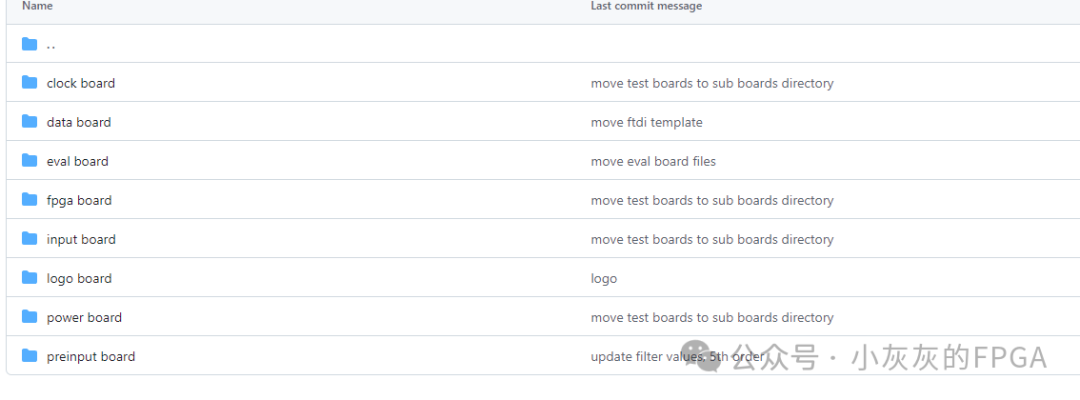
Task: View the 'move ftdi template' commit
Action: pos(646,122)
